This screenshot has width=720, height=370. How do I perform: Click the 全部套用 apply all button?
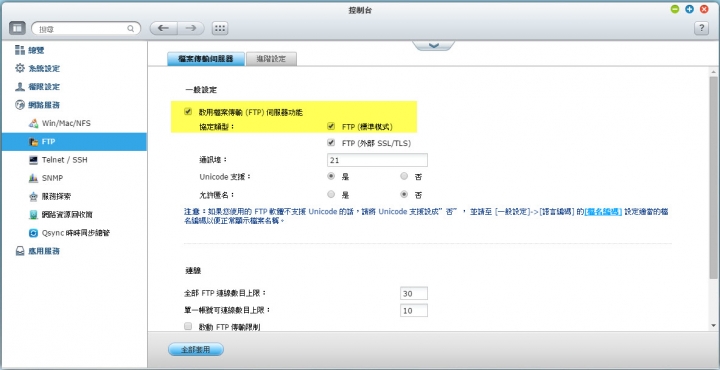pos(196,349)
